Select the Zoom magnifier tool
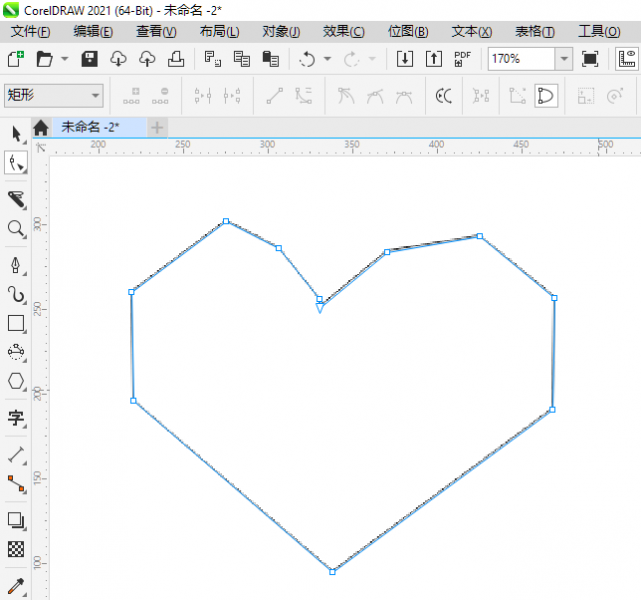The image size is (641, 600). [x=16, y=229]
